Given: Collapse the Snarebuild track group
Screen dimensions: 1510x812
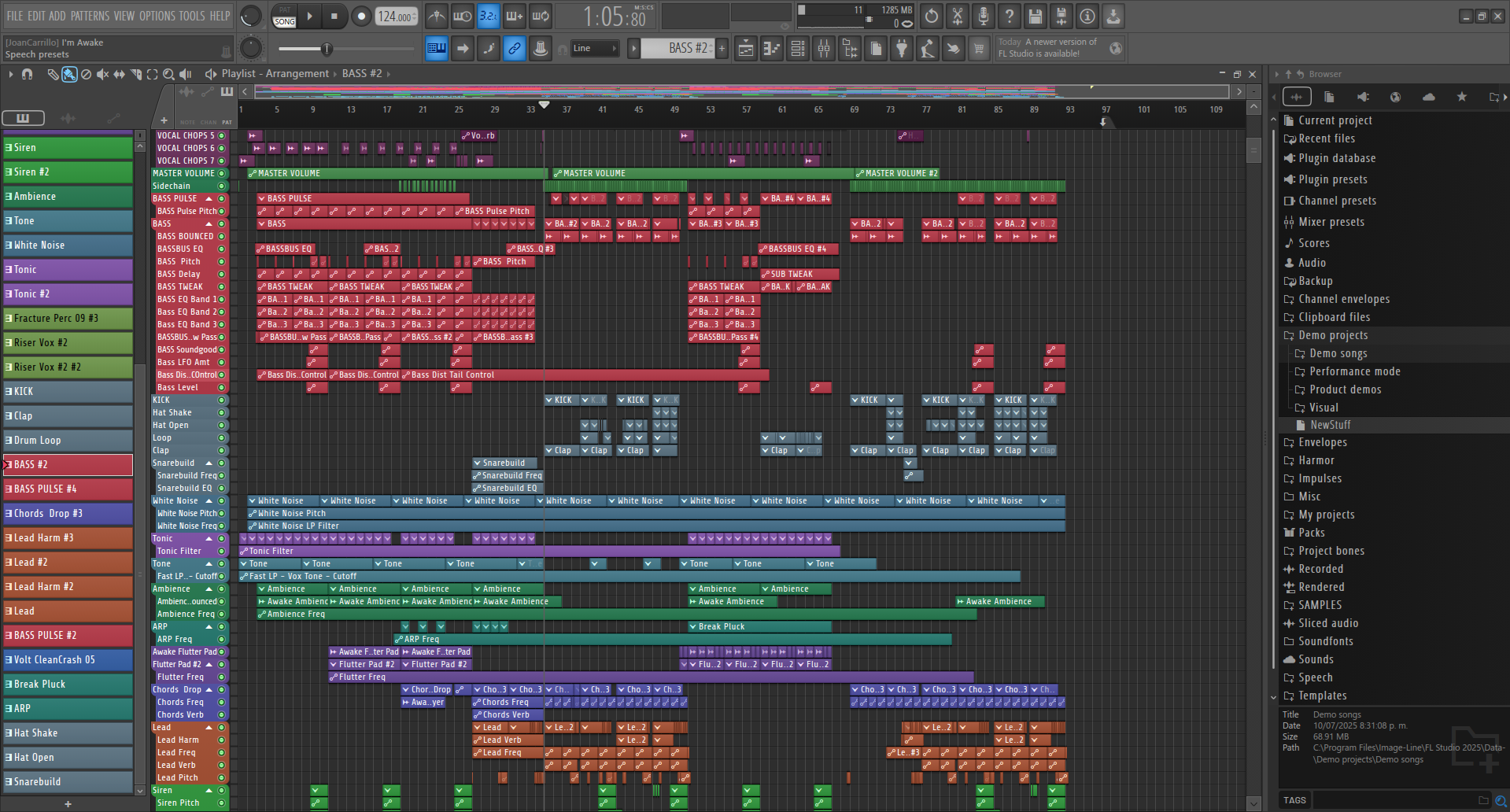Looking at the screenshot, I should (209, 463).
